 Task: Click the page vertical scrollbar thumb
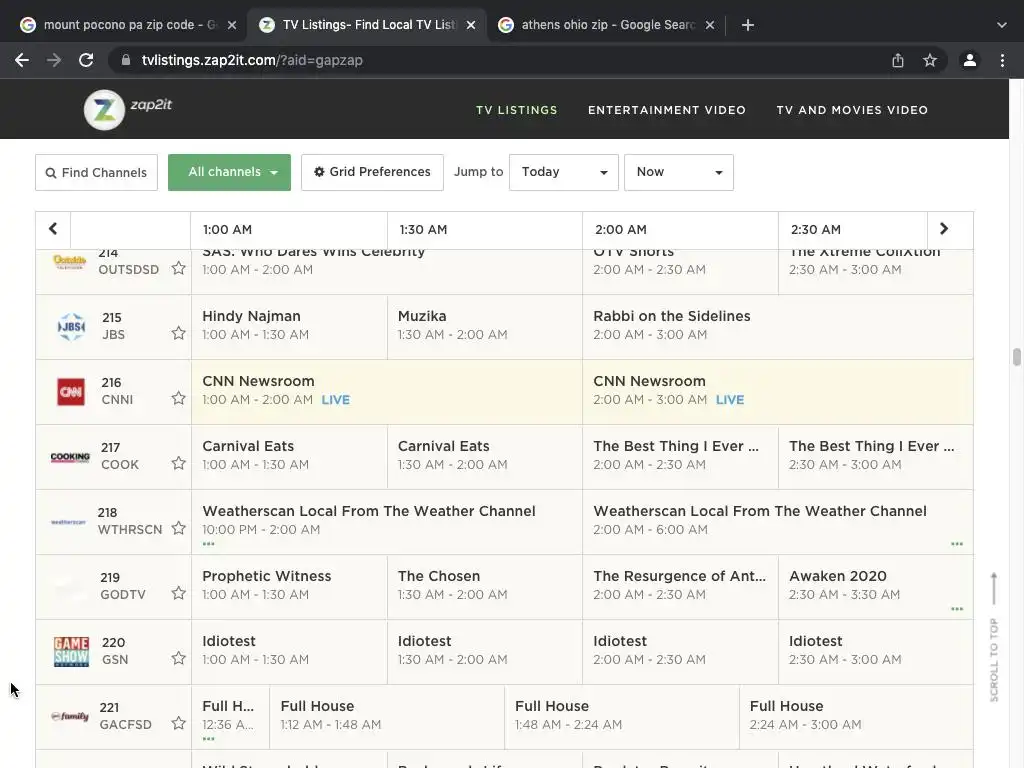click(1016, 358)
